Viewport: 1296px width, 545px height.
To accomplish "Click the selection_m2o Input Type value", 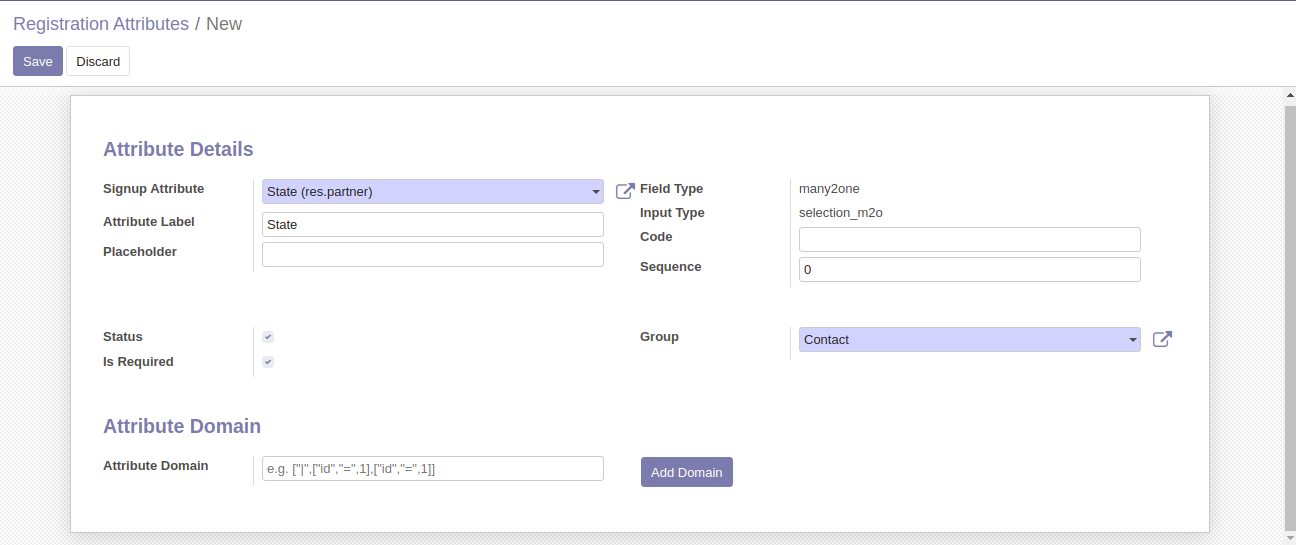I will click(x=840, y=213).
